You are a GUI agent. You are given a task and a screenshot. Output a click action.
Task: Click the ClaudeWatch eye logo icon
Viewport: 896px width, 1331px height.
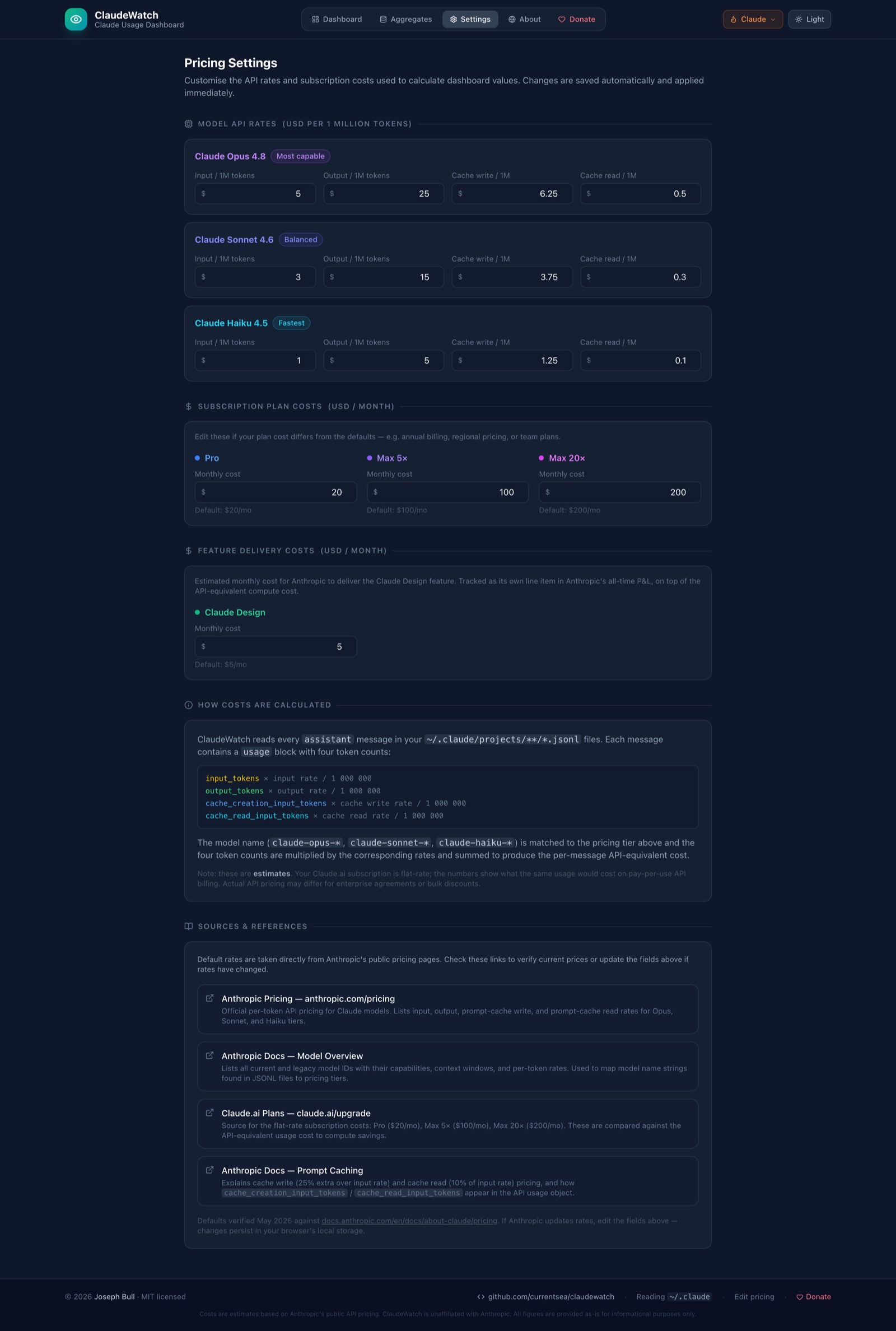(76, 20)
